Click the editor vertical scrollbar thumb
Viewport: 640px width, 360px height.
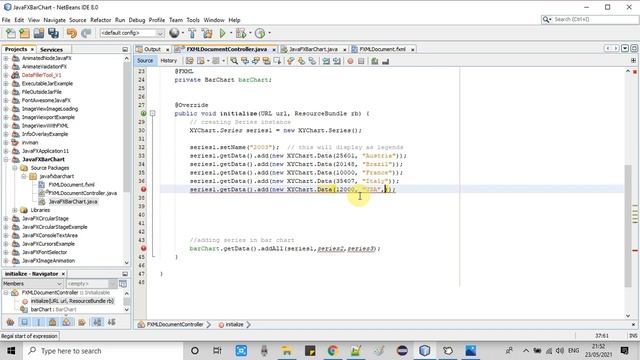[628, 226]
